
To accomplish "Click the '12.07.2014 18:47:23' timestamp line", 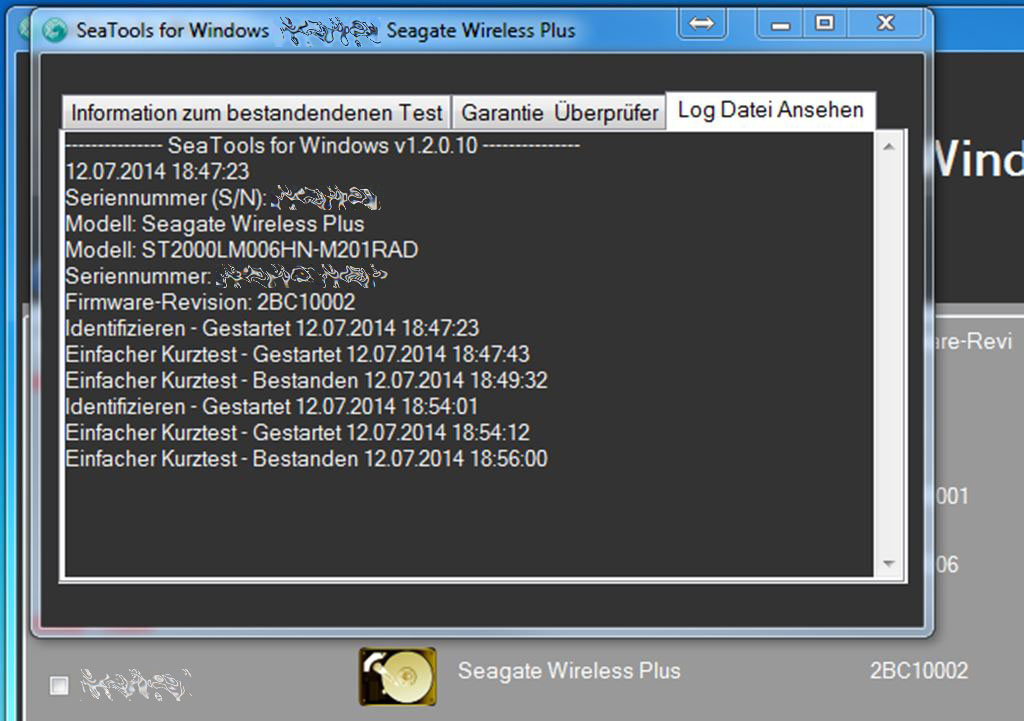I will [x=157, y=171].
